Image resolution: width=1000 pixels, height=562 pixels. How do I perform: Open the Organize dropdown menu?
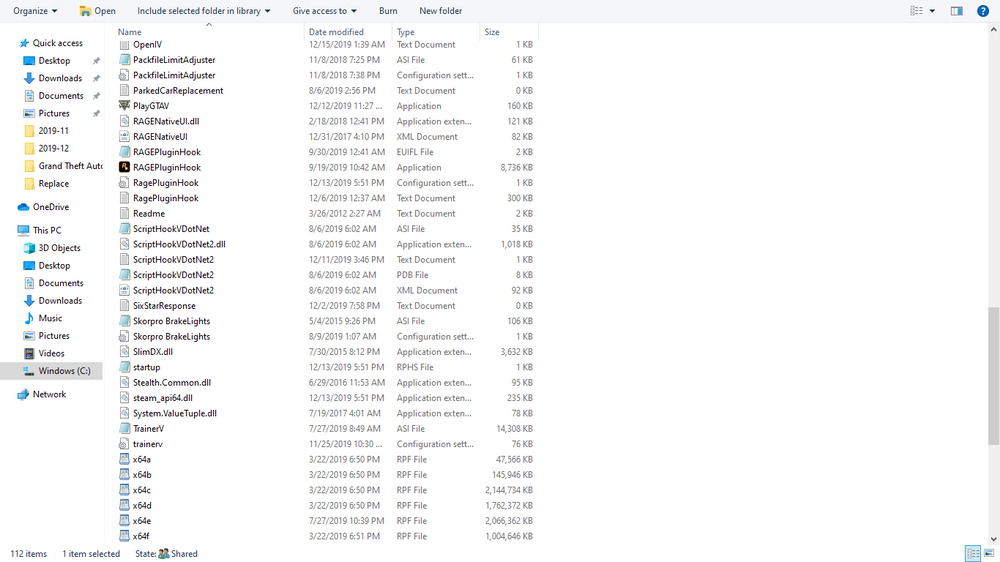(35, 11)
